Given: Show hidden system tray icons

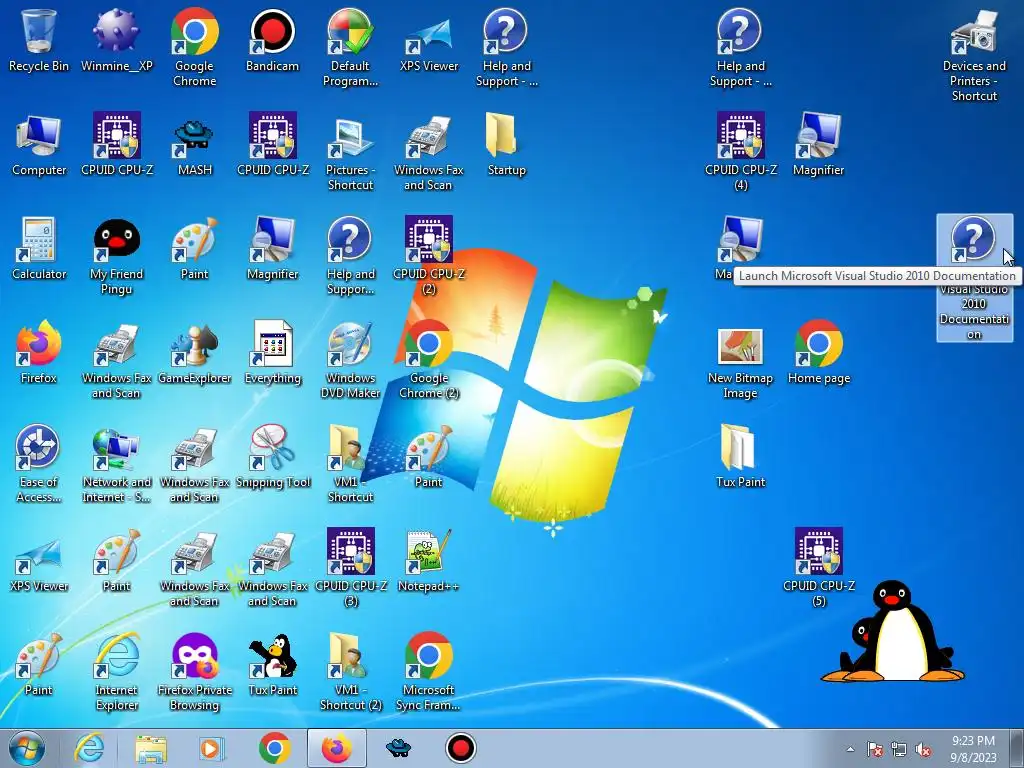Looking at the screenshot, I should pyautogui.click(x=850, y=749).
